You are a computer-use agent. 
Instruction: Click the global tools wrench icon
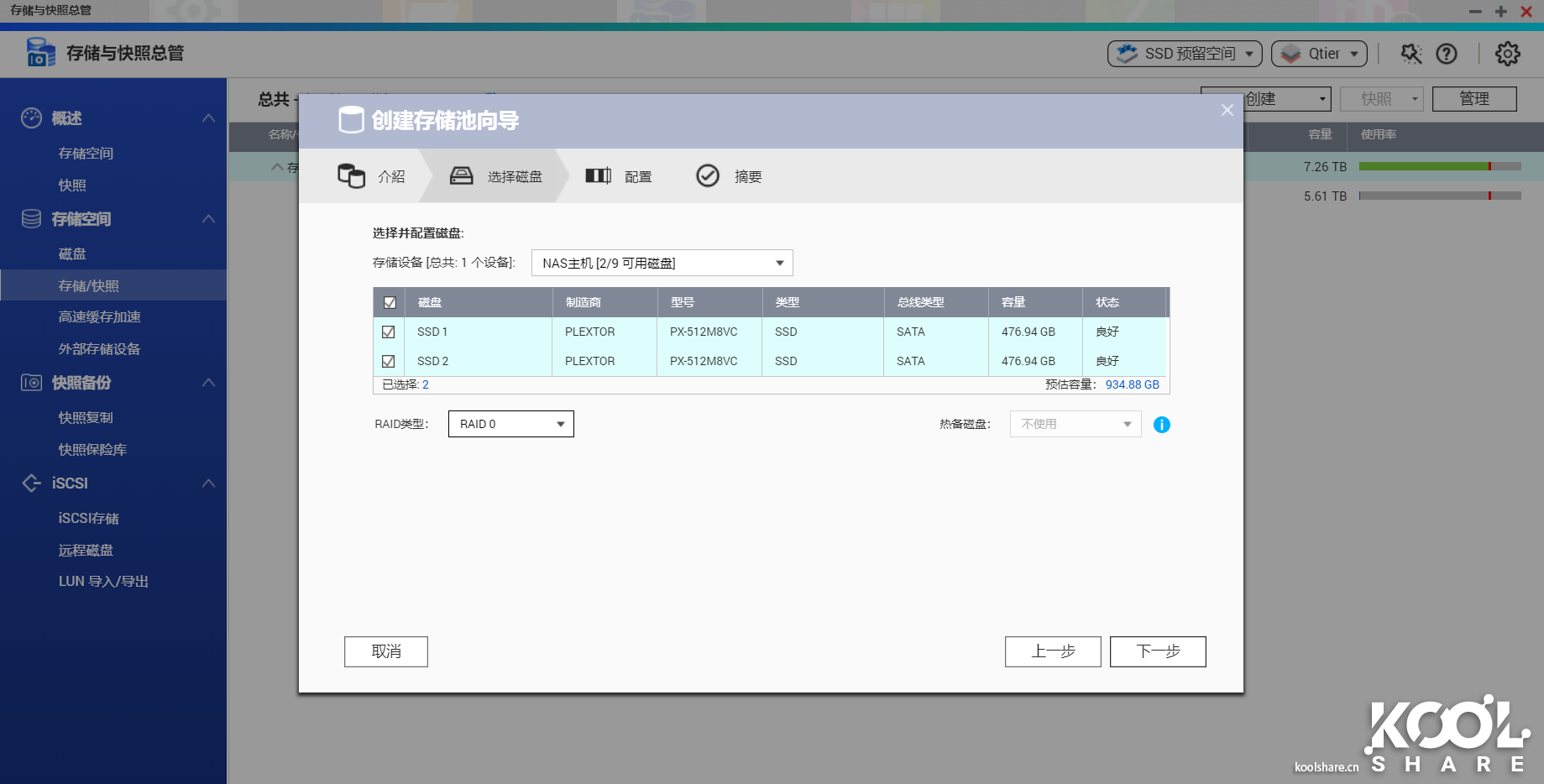click(1411, 54)
